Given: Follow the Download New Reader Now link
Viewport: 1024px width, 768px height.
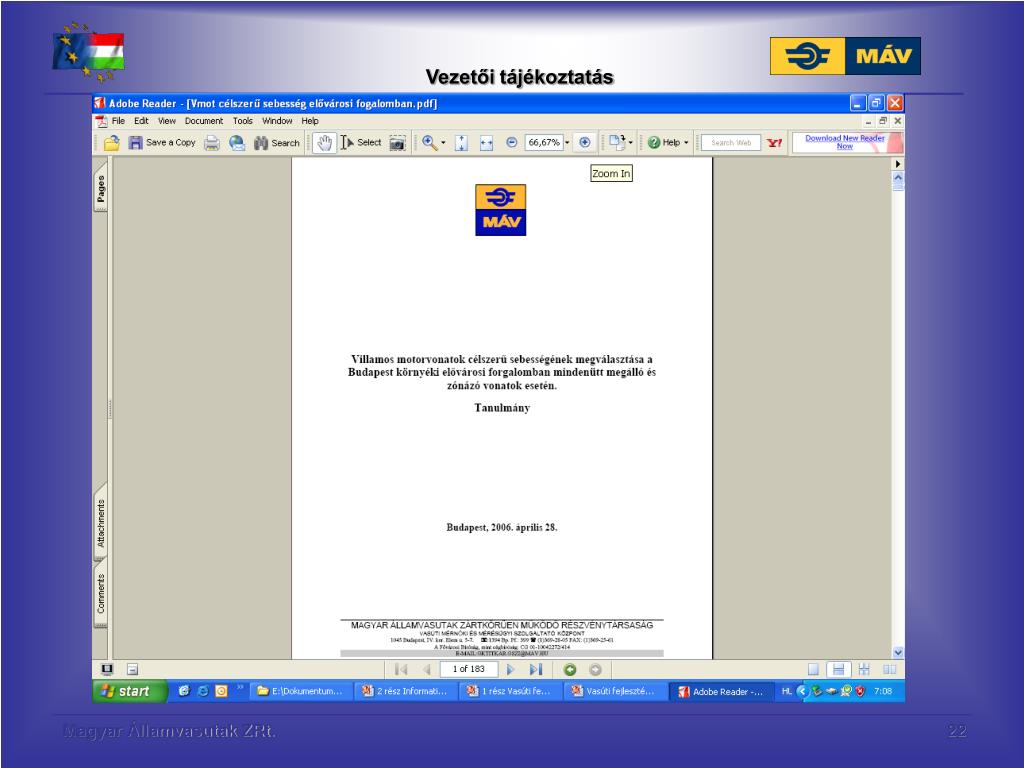Looking at the screenshot, I should tap(844, 142).
